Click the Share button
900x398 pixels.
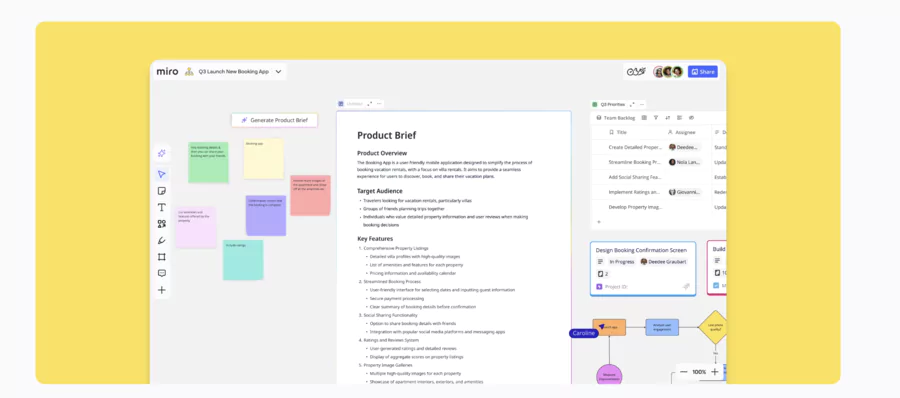(703, 72)
